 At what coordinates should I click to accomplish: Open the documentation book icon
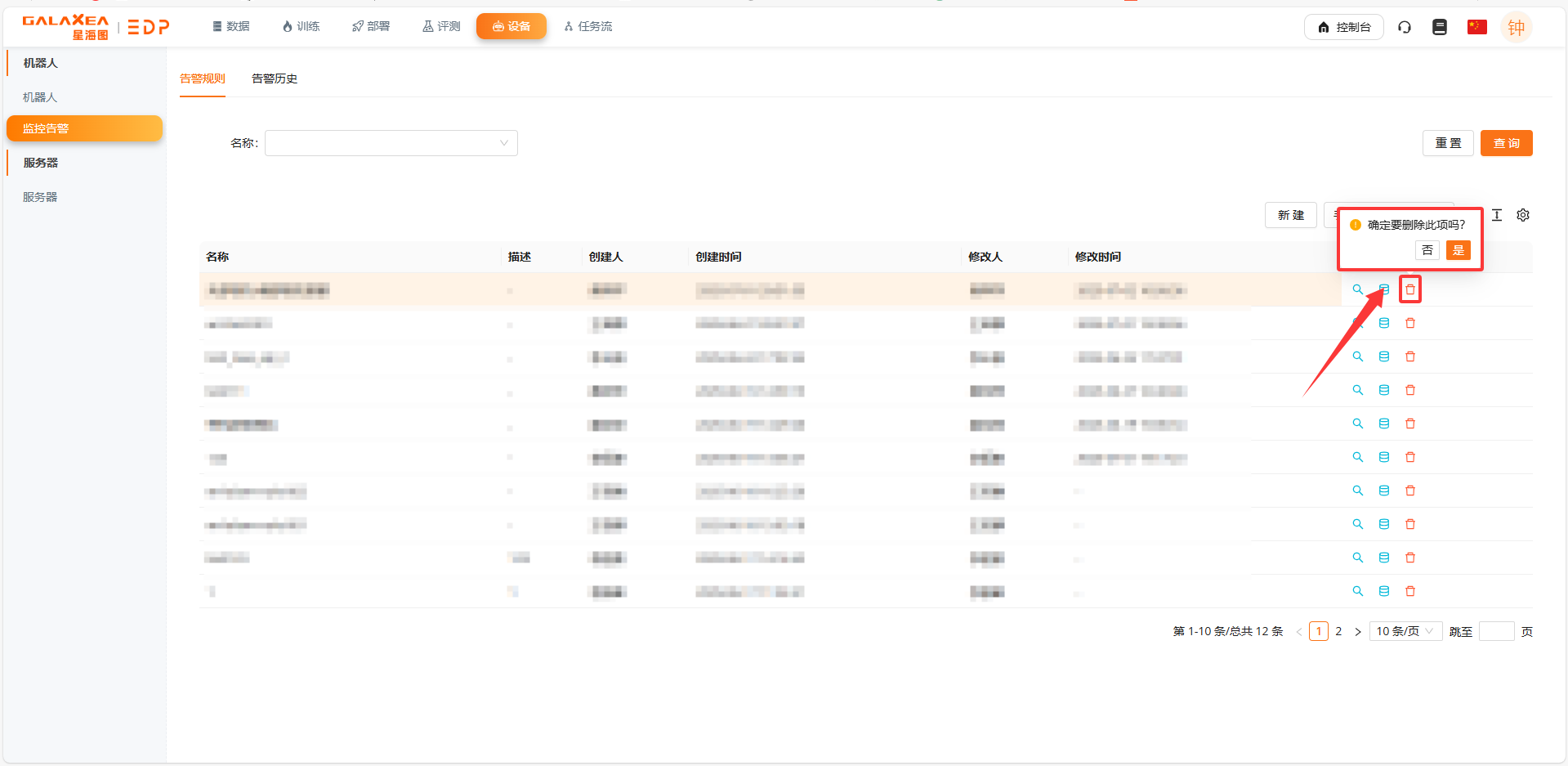click(x=1440, y=27)
